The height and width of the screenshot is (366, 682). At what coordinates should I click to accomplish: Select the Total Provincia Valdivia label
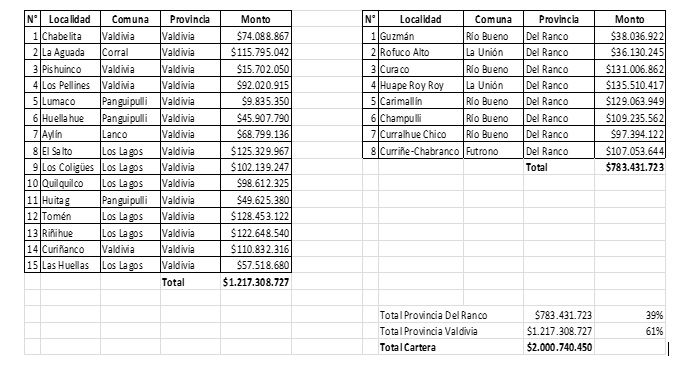coord(428,331)
